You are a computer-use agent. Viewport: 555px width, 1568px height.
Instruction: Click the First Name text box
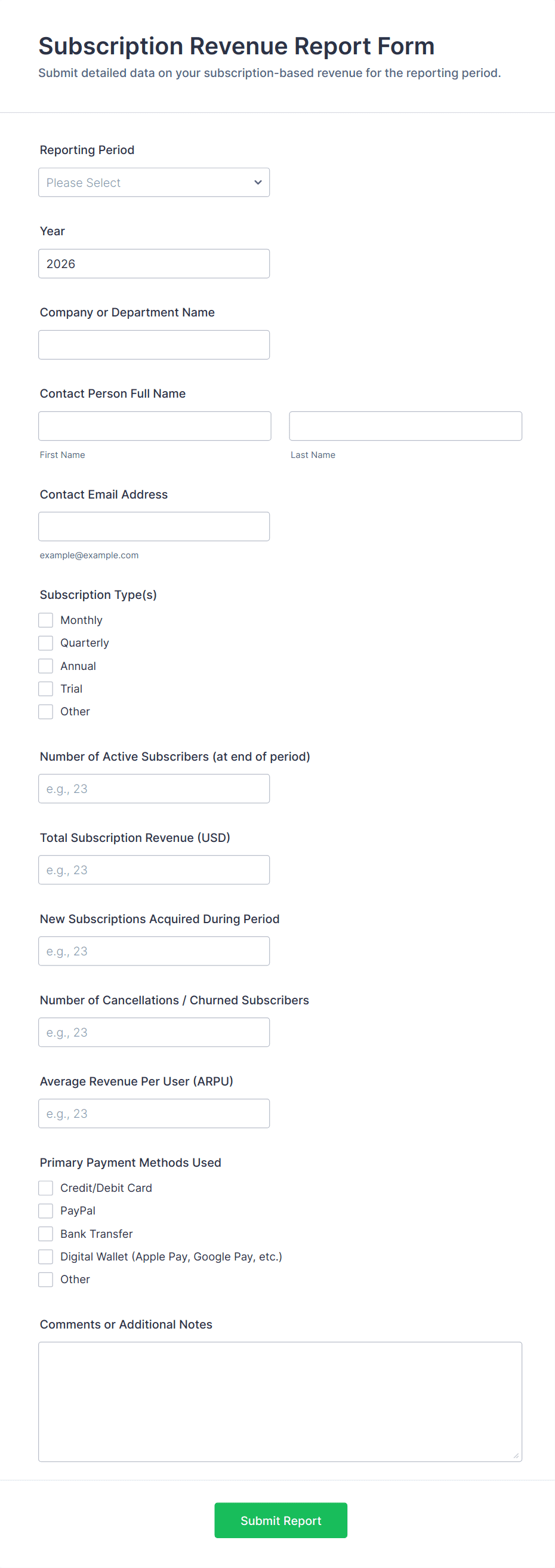[x=155, y=426]
